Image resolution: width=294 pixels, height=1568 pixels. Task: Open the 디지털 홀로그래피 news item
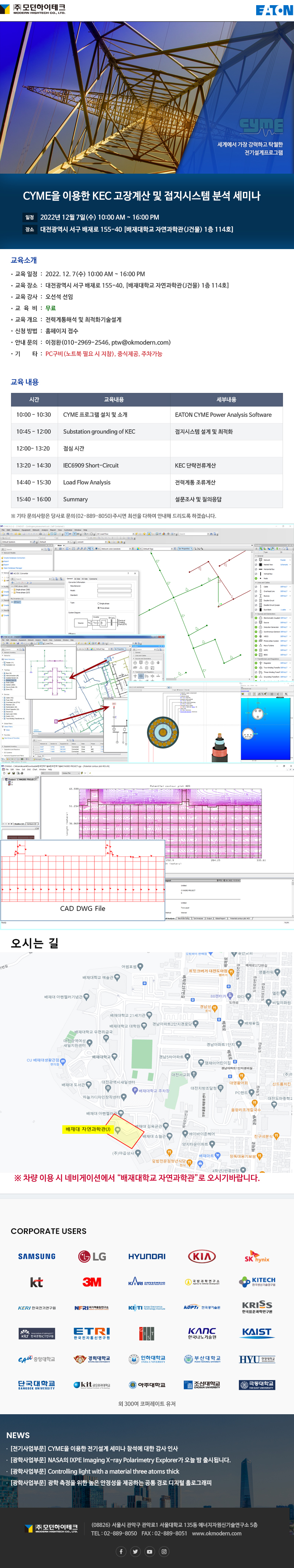(111, 1483)
